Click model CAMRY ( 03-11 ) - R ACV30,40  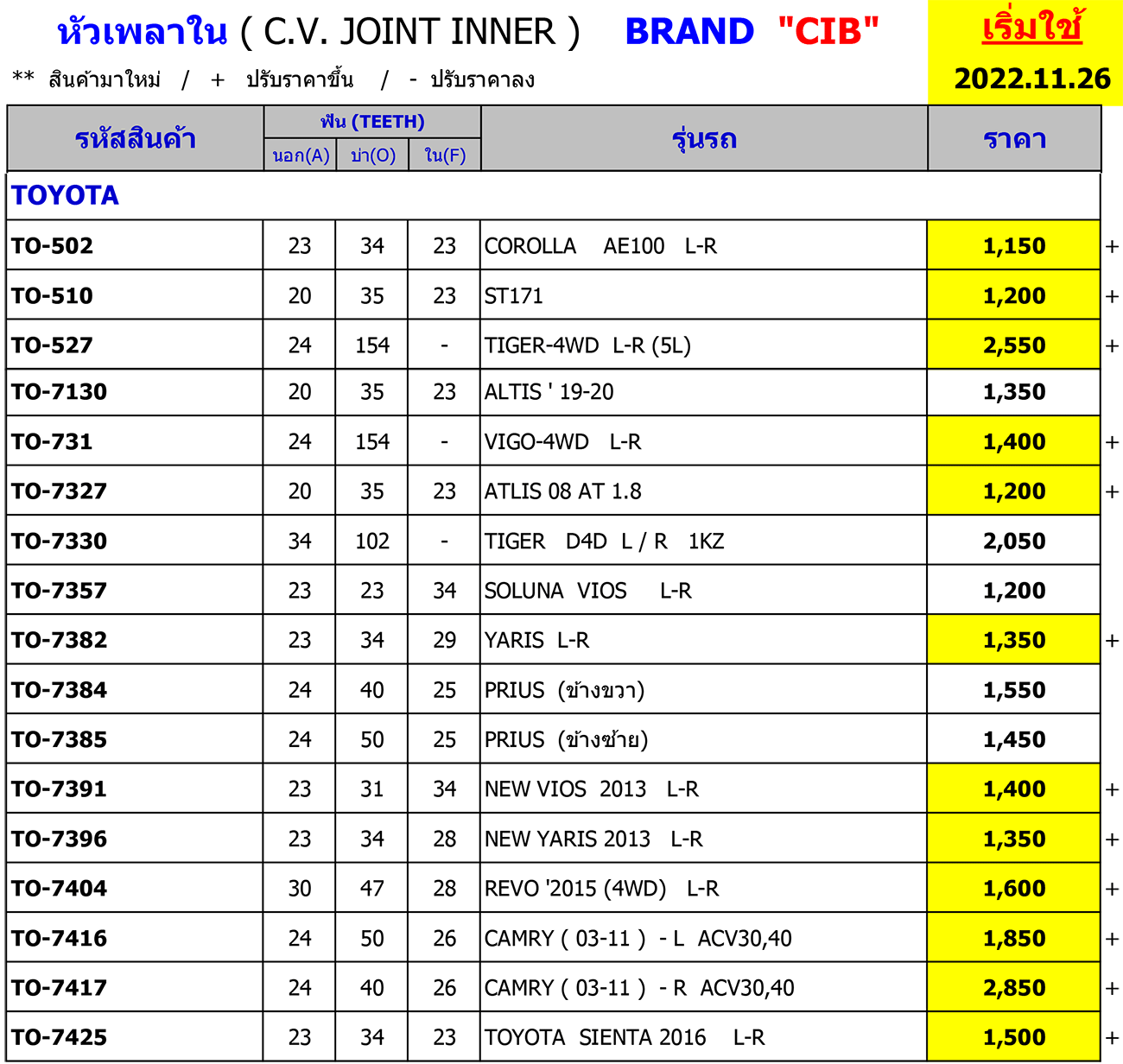[639, 988]
